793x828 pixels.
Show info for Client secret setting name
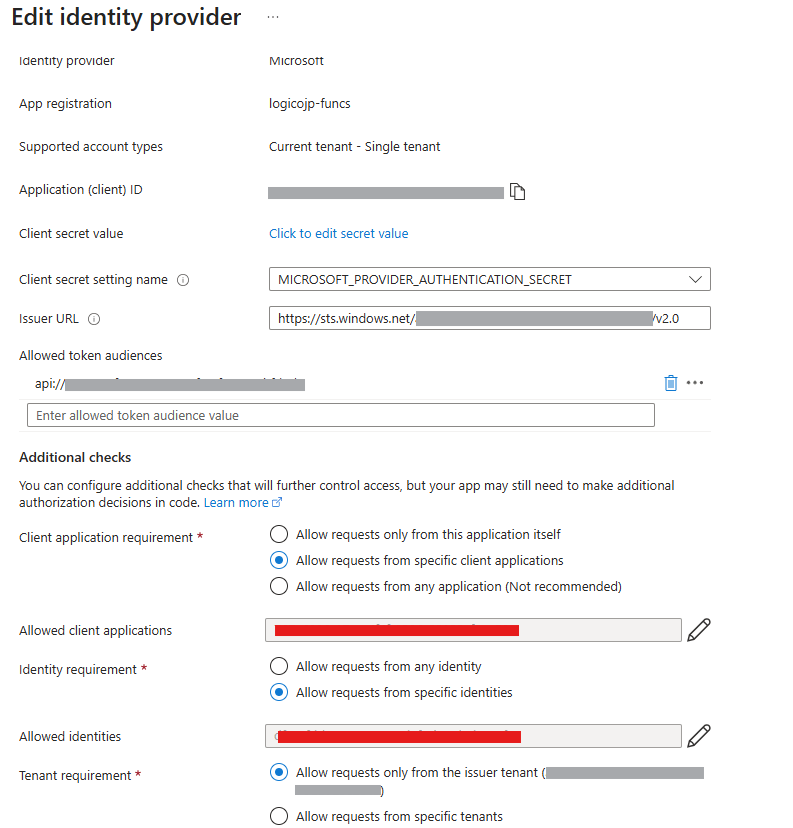click(183, 280)
